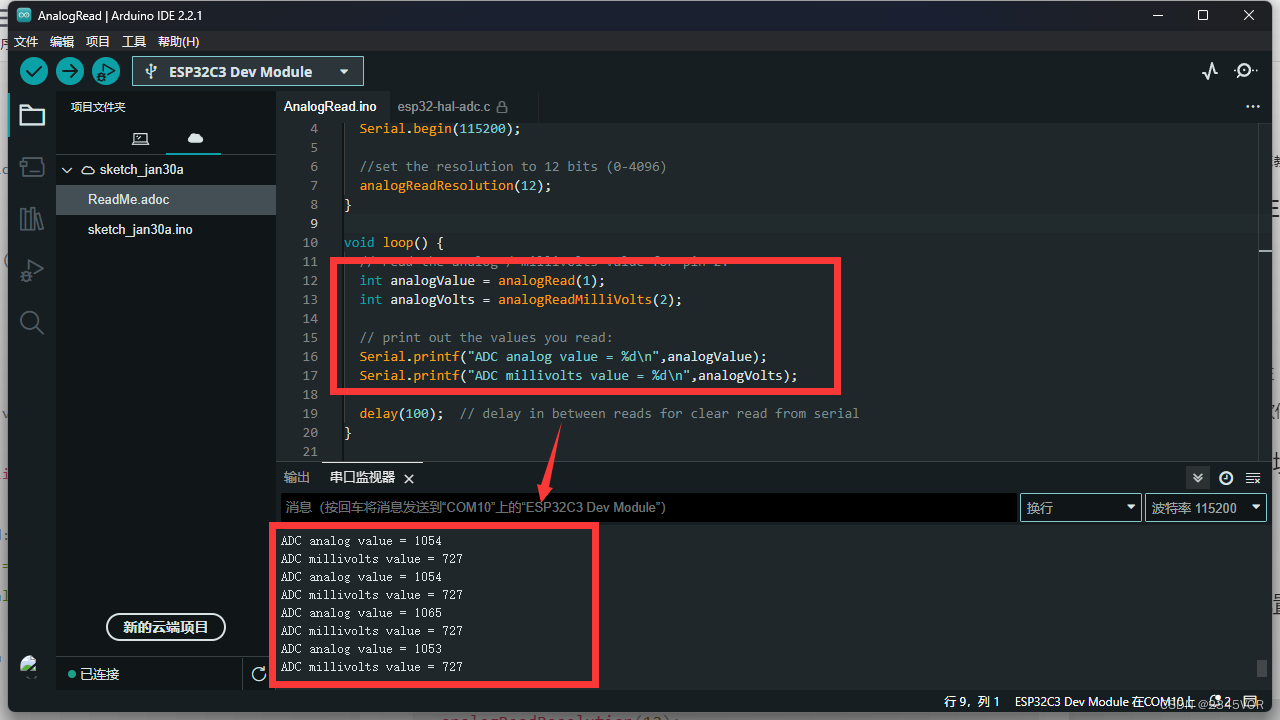The width and height of the screenshot is (1280, 720).
Task: Click the serial message input field
Action: click(648, 508)
